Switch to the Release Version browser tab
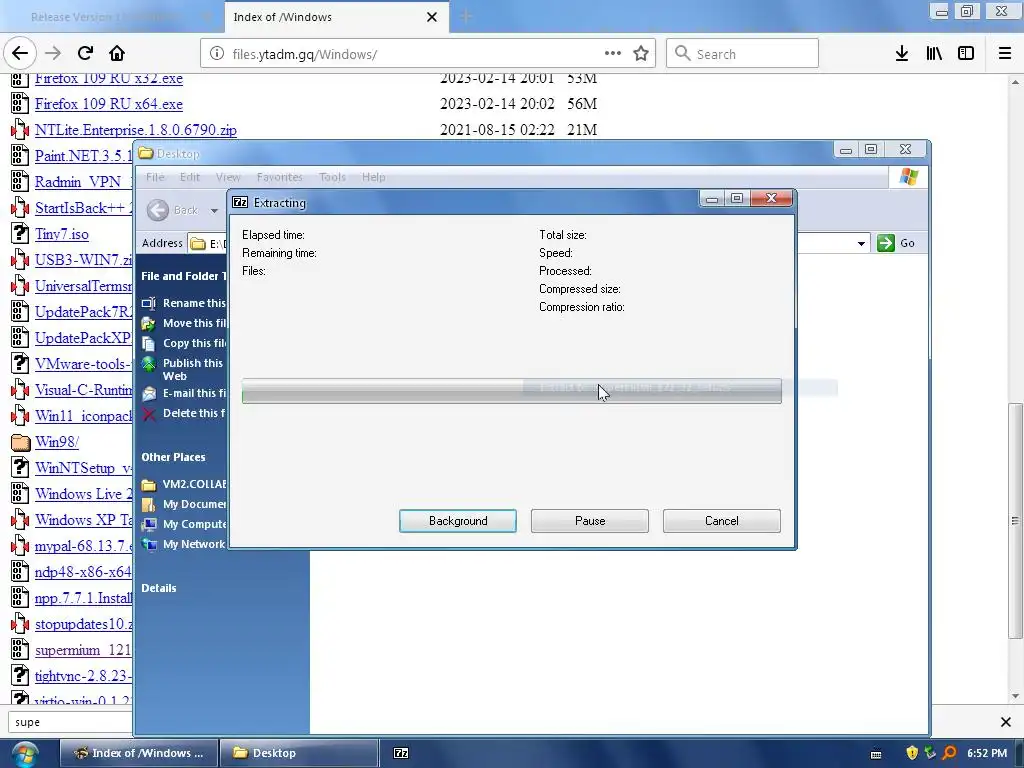This screenshot has width=1024, height=768. point(112,17)
